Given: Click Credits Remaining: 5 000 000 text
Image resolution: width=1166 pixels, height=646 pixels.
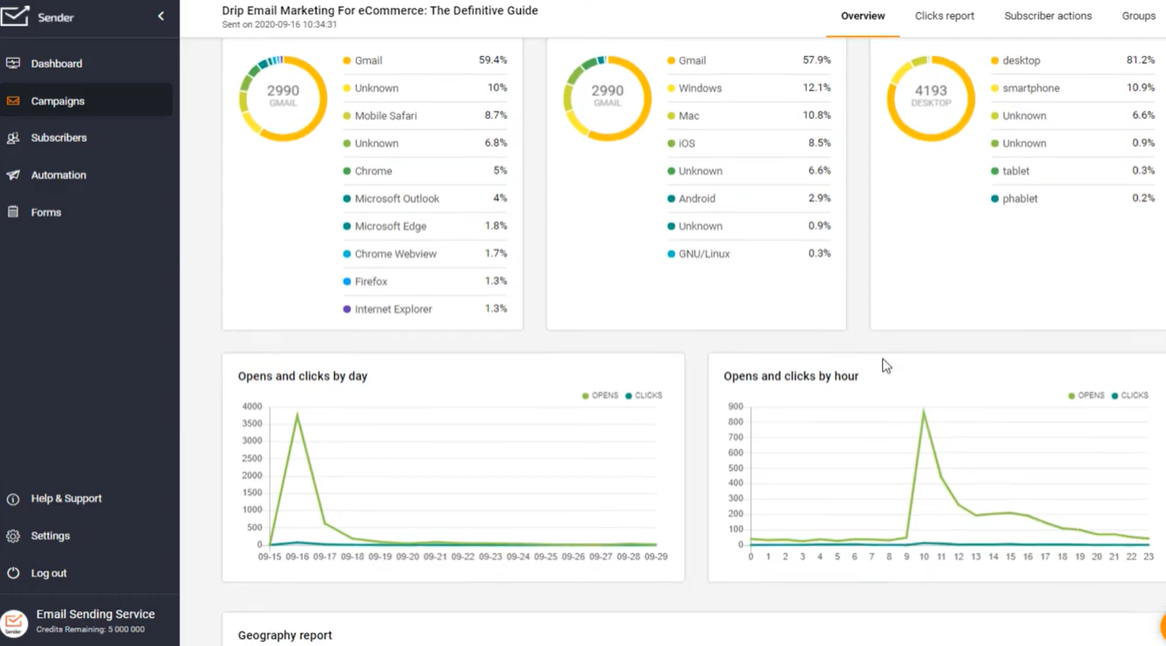Looking at the screenshot, I should [x=91, y=630].
